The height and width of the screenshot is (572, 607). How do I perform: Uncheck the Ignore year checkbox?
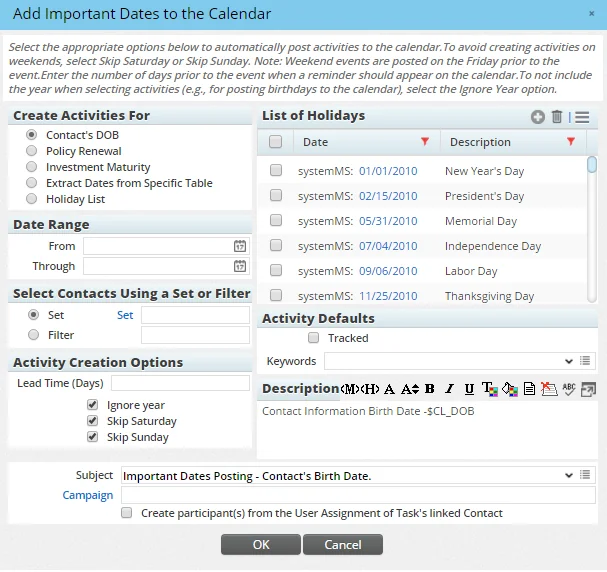[x=92, y=405]
